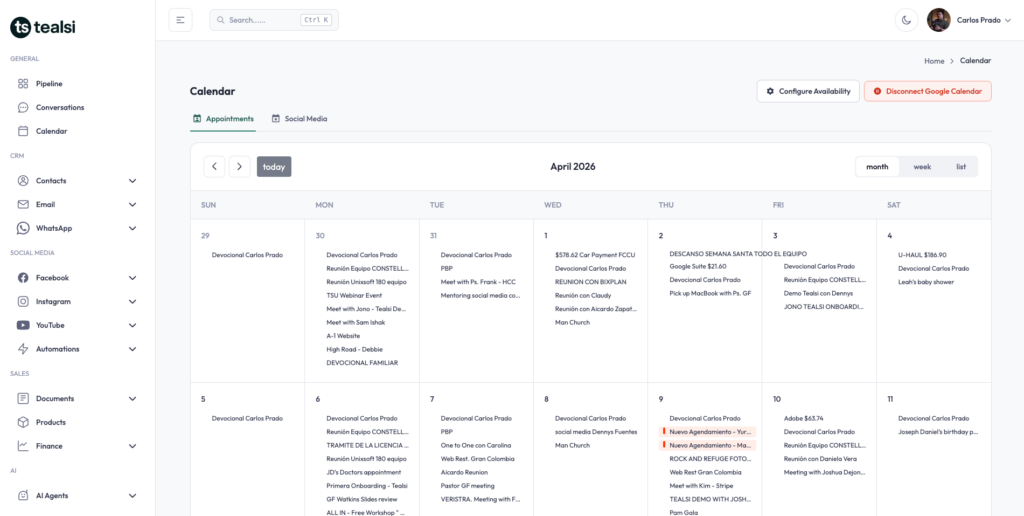Open Conversations chat icon in sidebar
The height and width of the screenshot is (516, 1024).
pyautogui.click(x=24, y=107)
